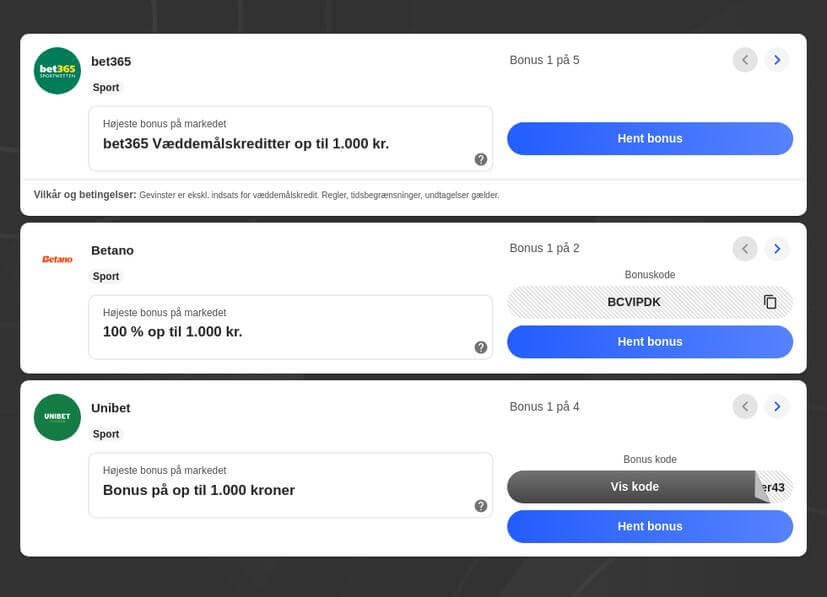Copy the BCVIPDK bonus code
Image resolution: width=827 pixels, height=597 pixels.
770,302
